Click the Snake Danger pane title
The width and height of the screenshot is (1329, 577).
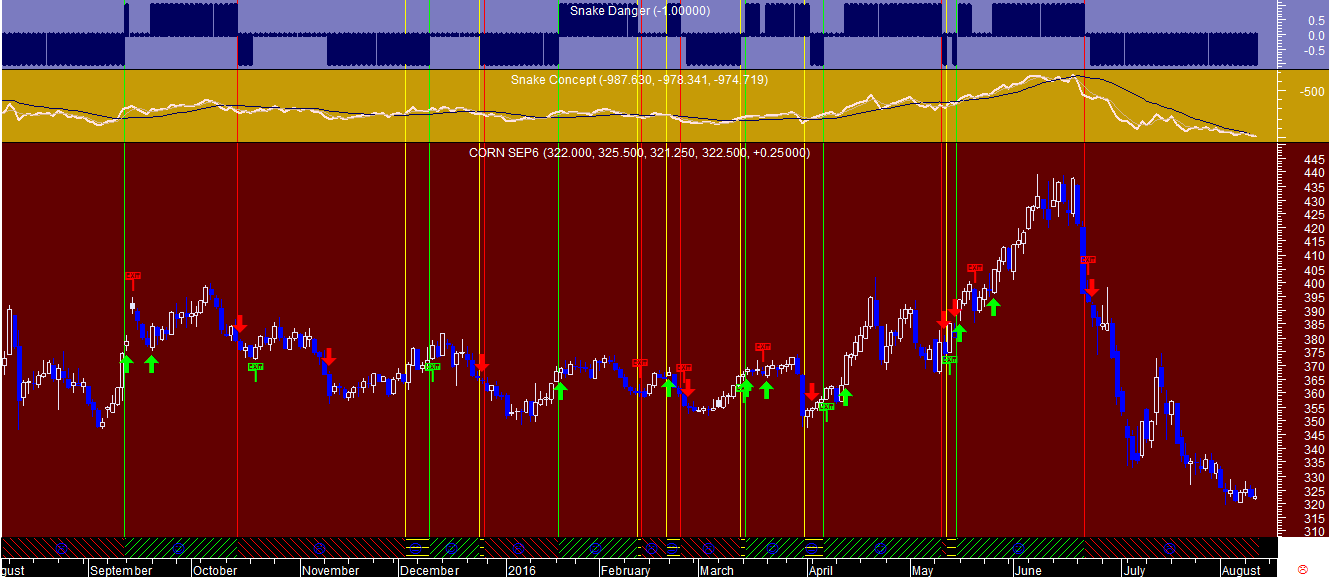[x=640, y=11]
